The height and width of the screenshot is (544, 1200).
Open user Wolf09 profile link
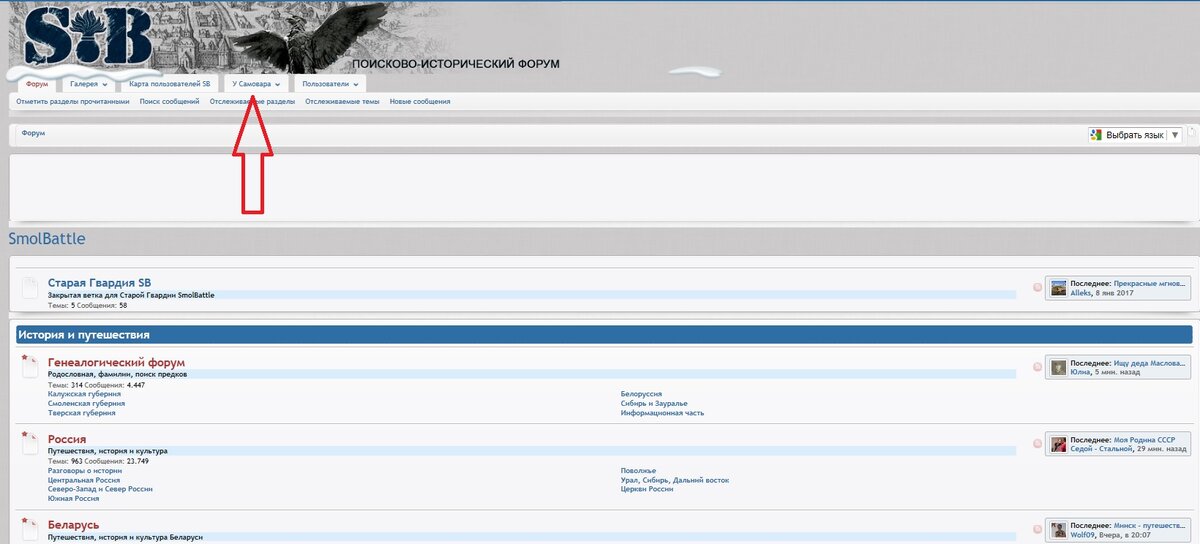[1083, 535]
